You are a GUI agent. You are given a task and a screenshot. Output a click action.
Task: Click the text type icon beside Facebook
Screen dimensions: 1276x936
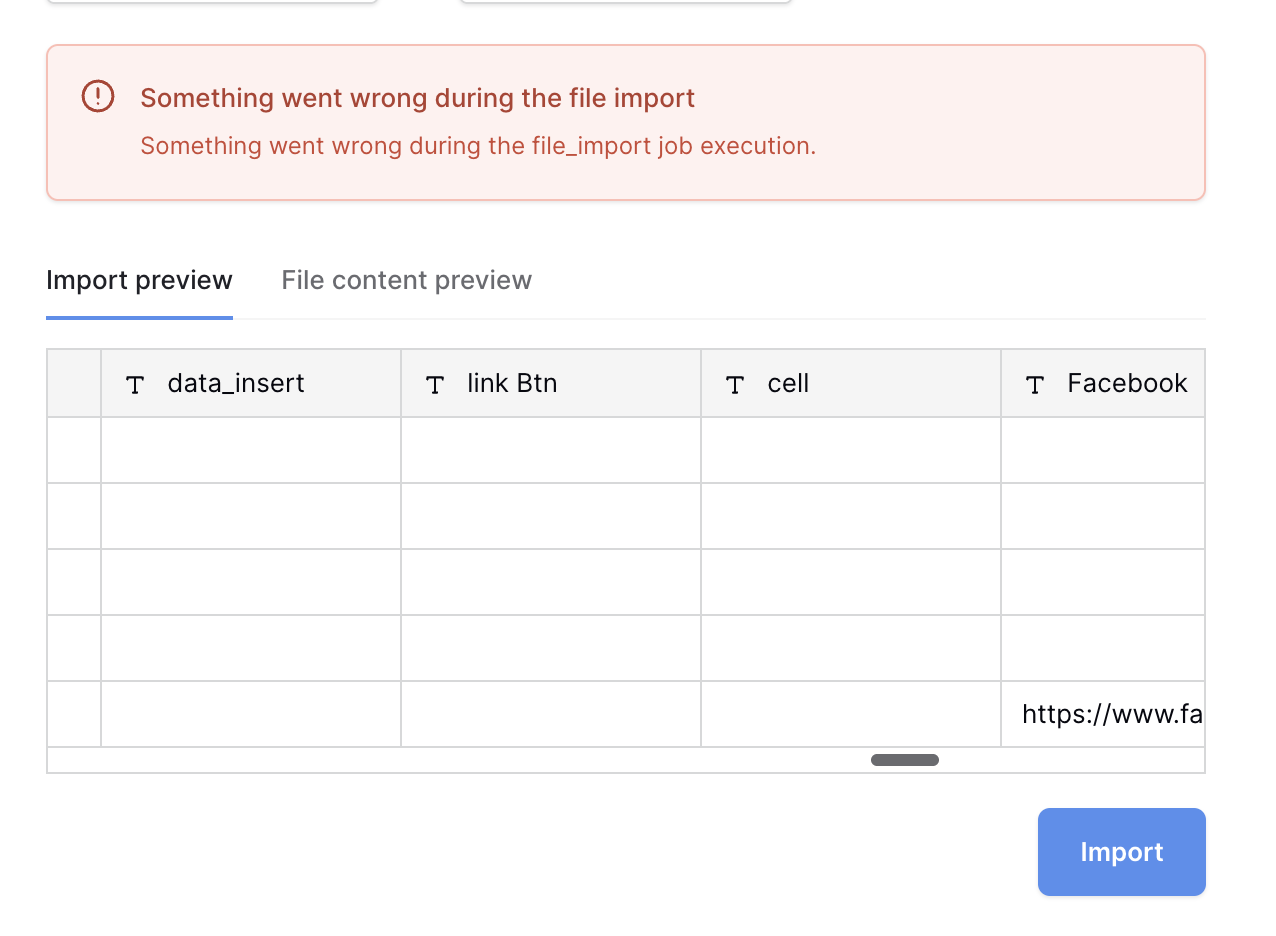tap(1035, 384)
